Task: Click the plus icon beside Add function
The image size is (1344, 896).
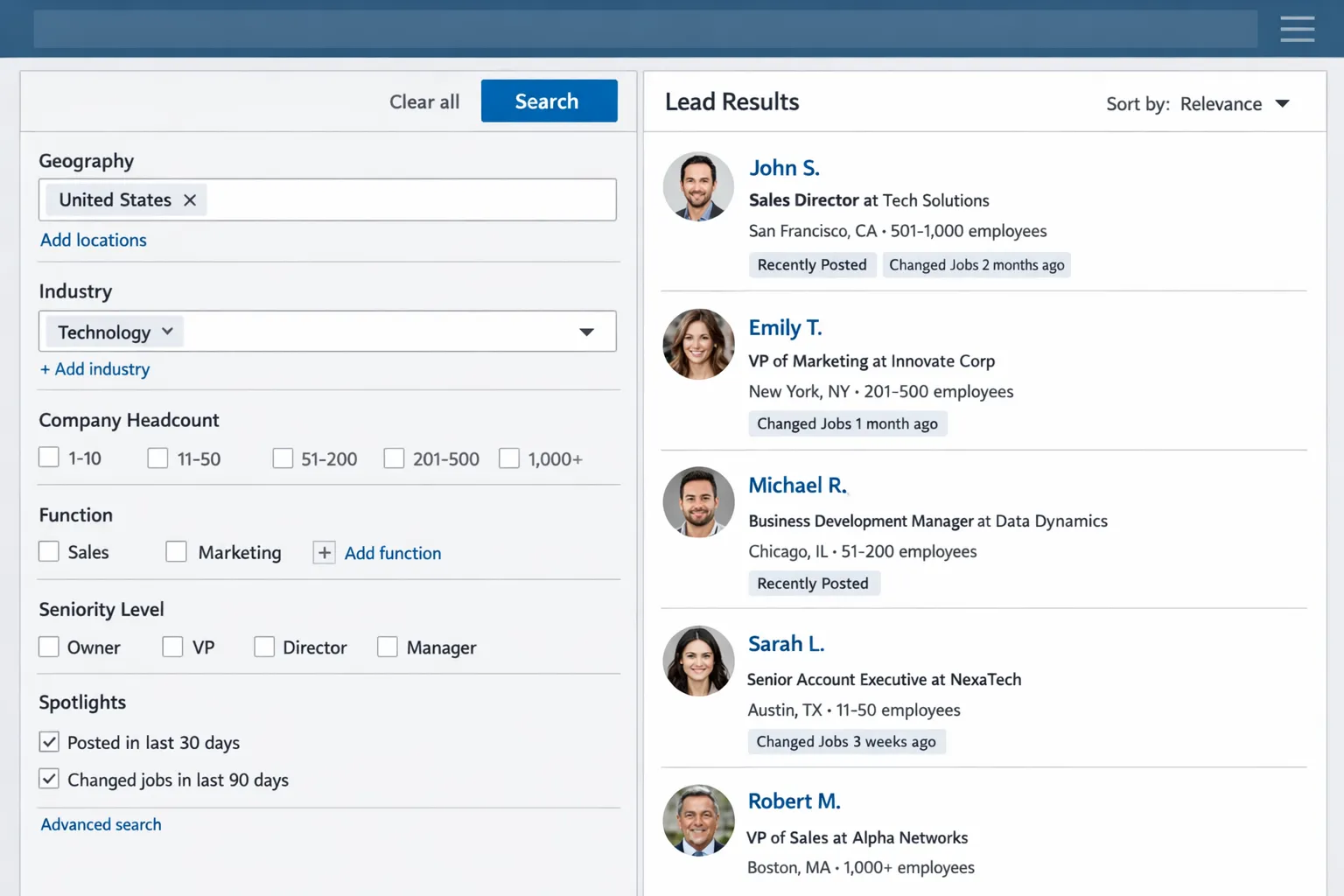Action: tap(324, 552)
